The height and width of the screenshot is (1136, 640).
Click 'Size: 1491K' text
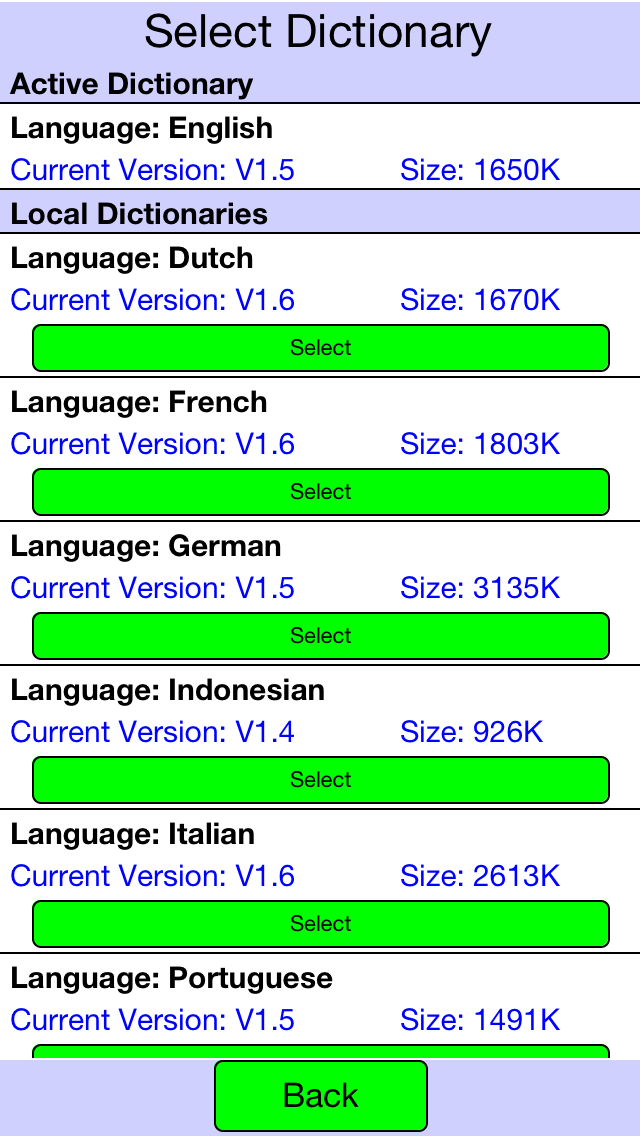click(x=480, y=1020)
